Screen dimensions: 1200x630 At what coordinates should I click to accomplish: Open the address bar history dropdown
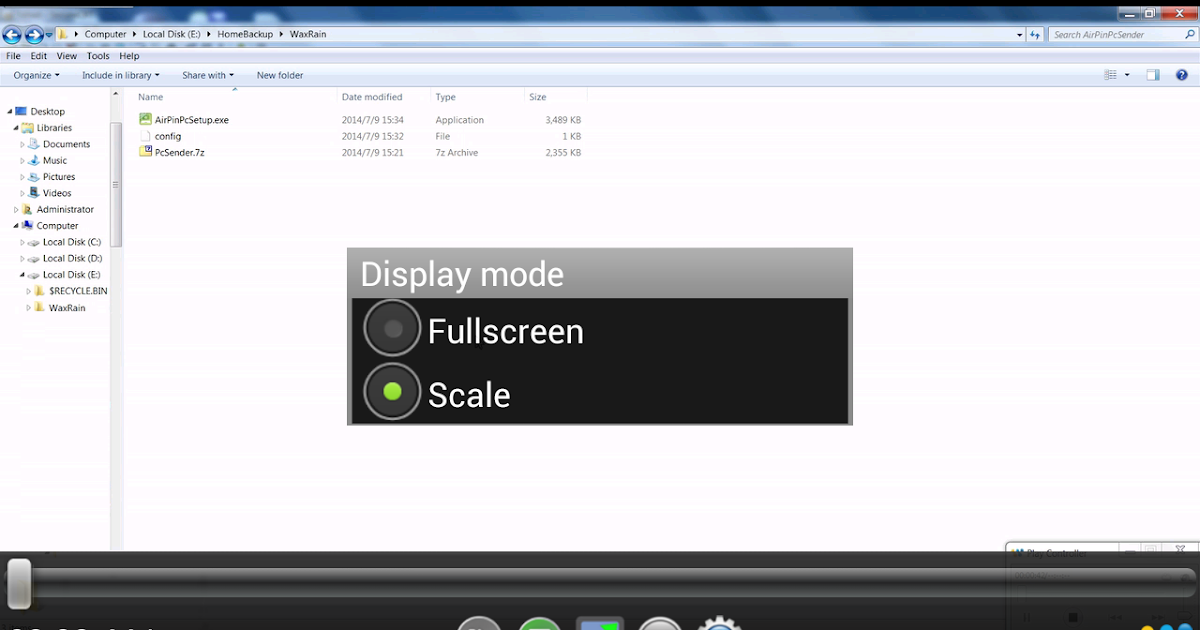click(1020, 34)
